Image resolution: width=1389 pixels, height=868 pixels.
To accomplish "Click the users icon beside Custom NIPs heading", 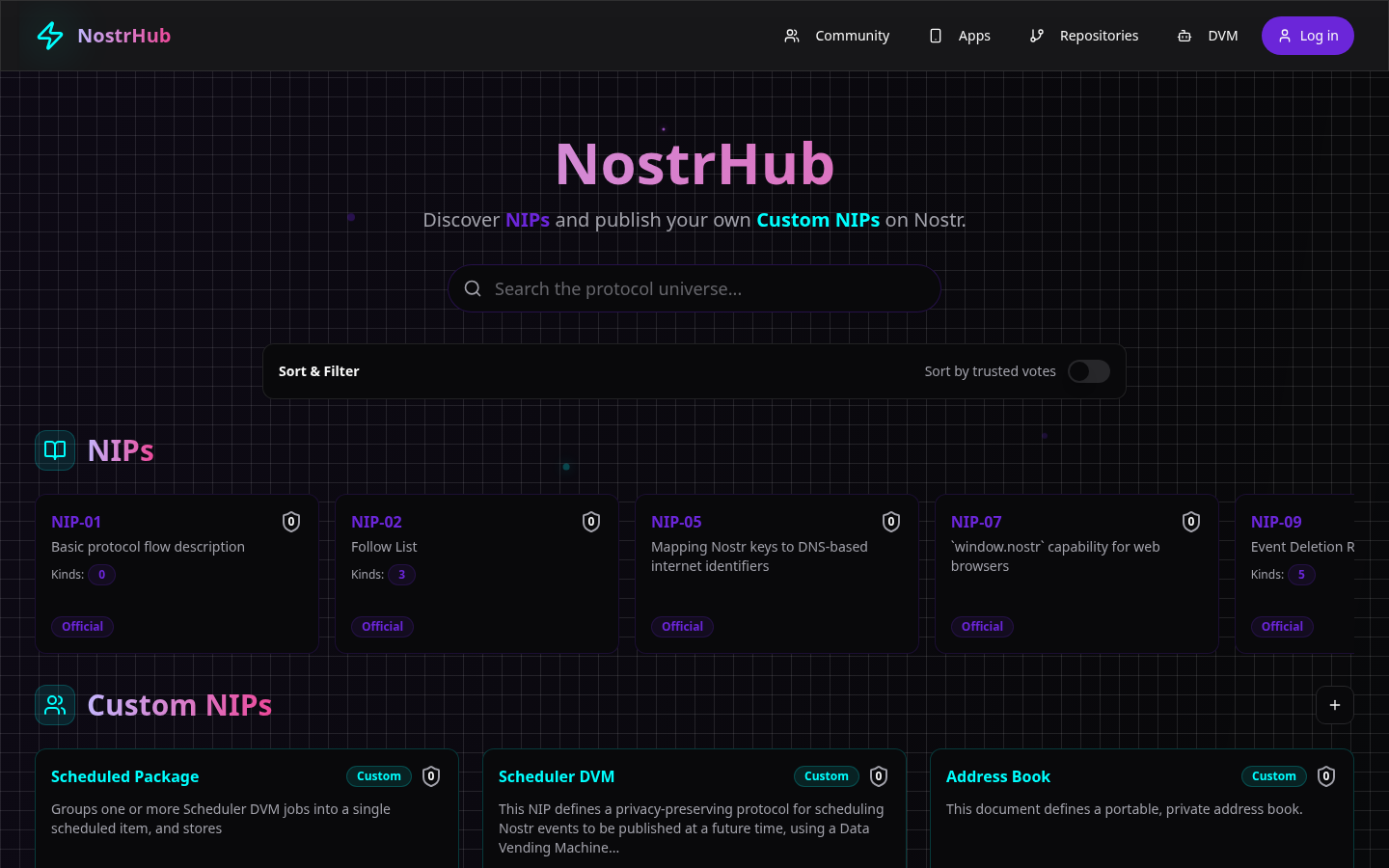I will coord(55,705).
